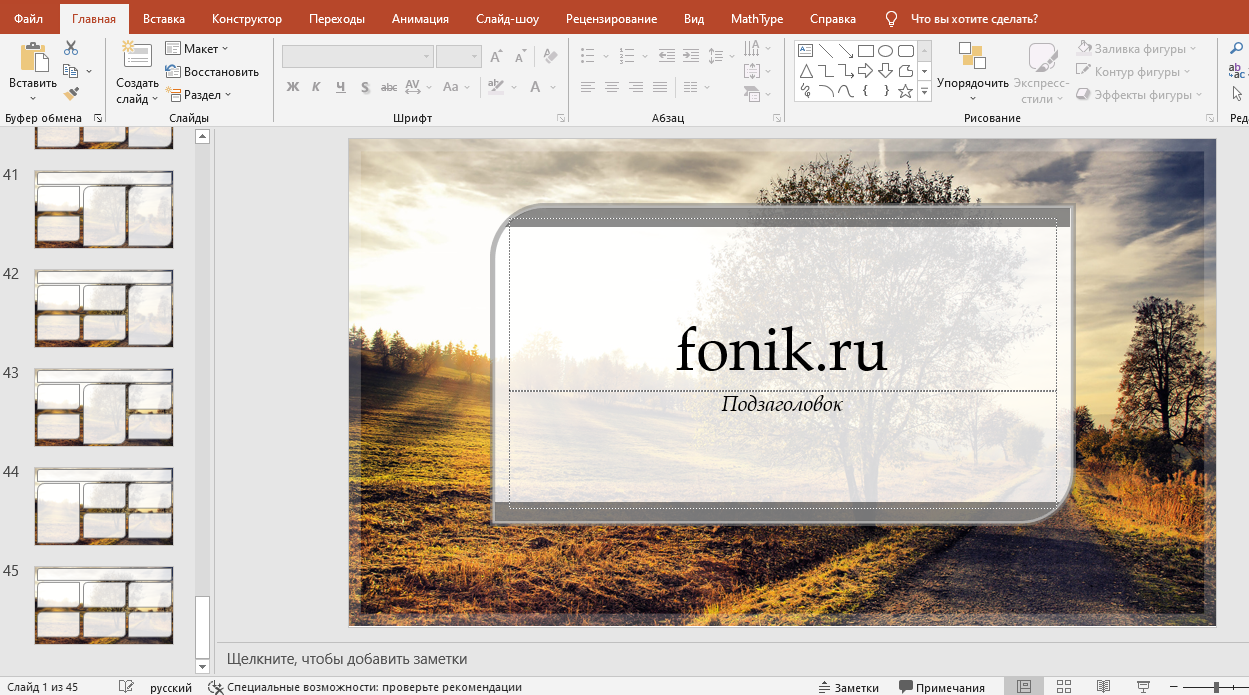Click the Create slide (Создать слайд) icon
Viewport: 1249px width, 695px height.
click(x=137, y=56)
